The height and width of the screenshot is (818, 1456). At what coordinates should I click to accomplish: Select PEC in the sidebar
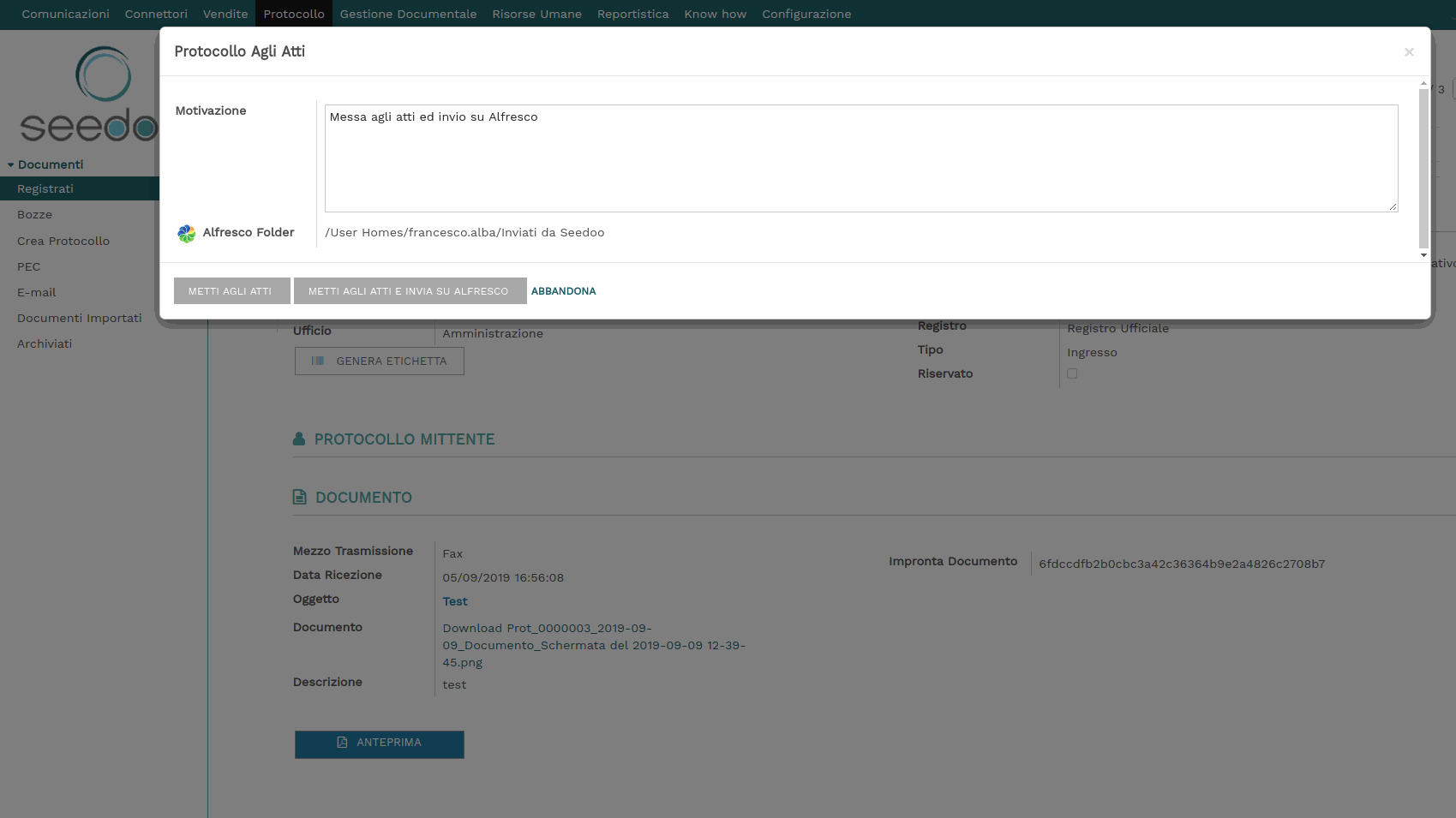pos(28,267)
